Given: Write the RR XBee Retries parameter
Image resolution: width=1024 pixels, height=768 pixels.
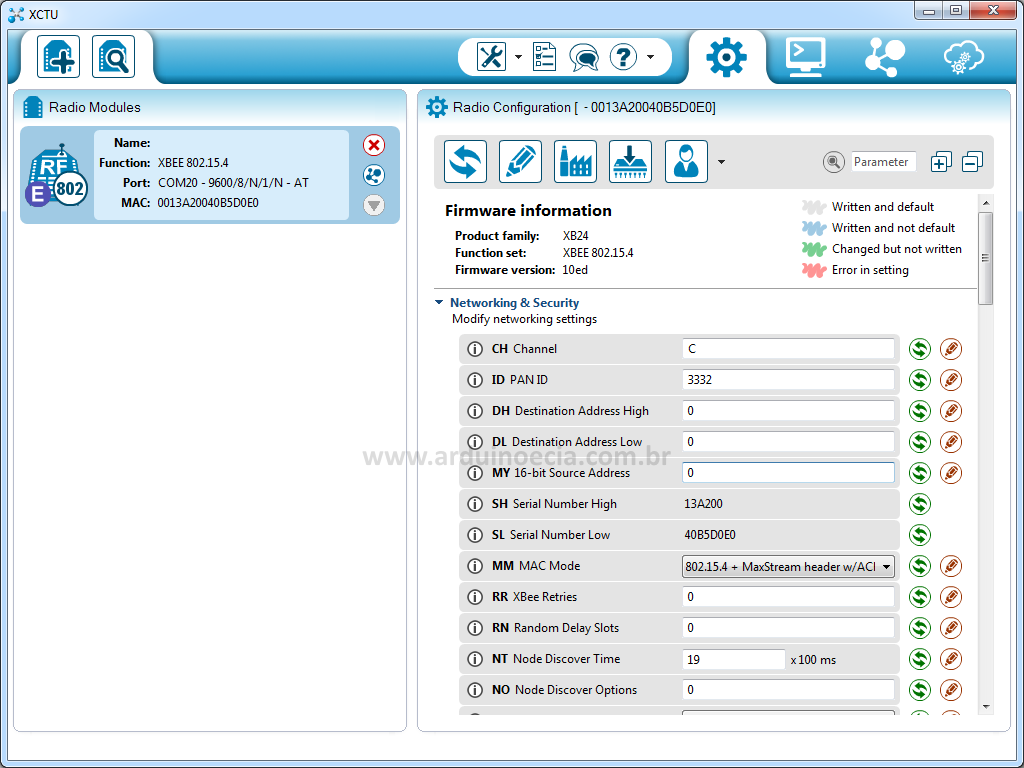Looking at the screenshot, I should [951, 597].
